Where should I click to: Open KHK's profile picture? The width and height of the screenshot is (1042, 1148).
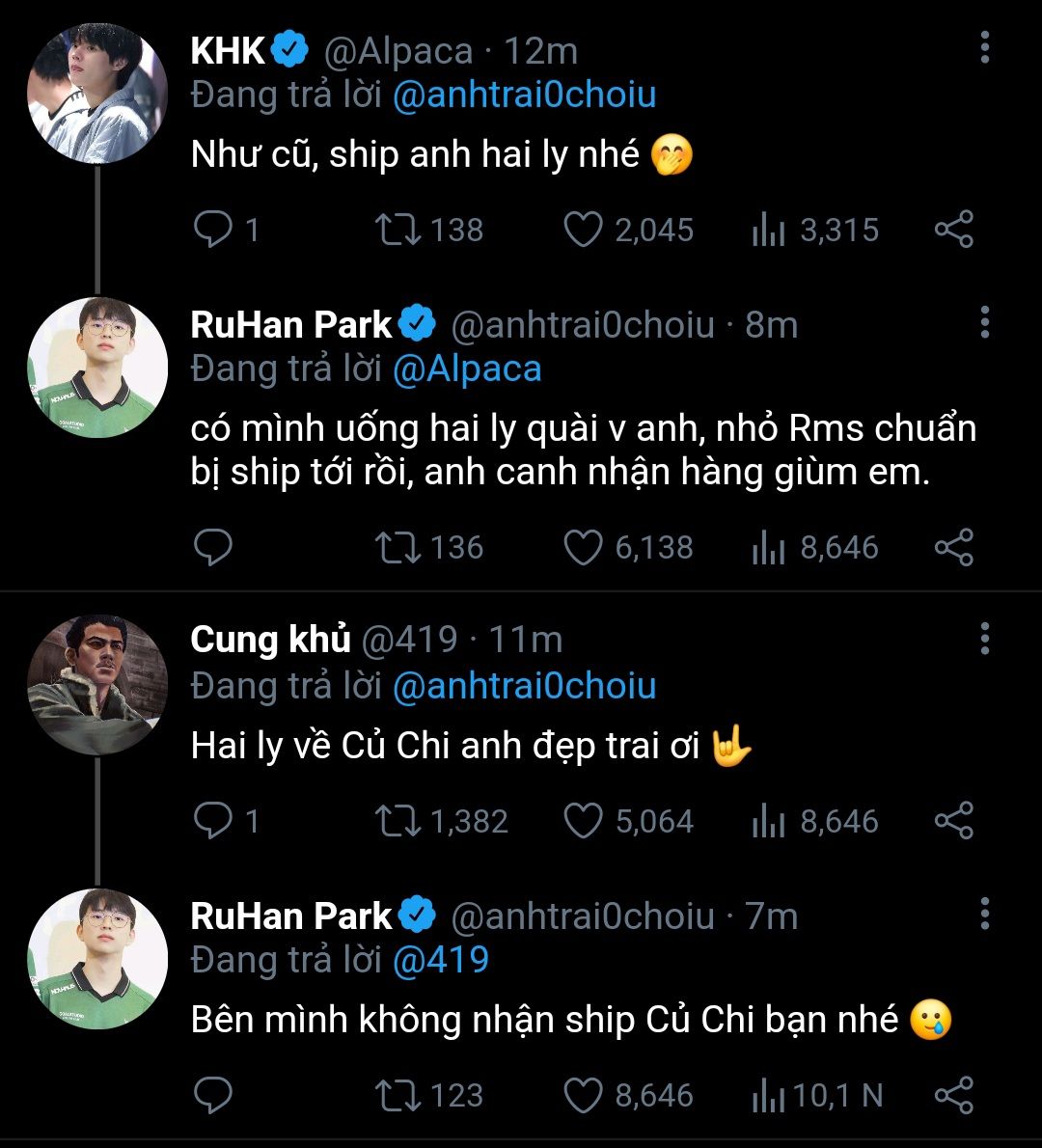(96, 94)
